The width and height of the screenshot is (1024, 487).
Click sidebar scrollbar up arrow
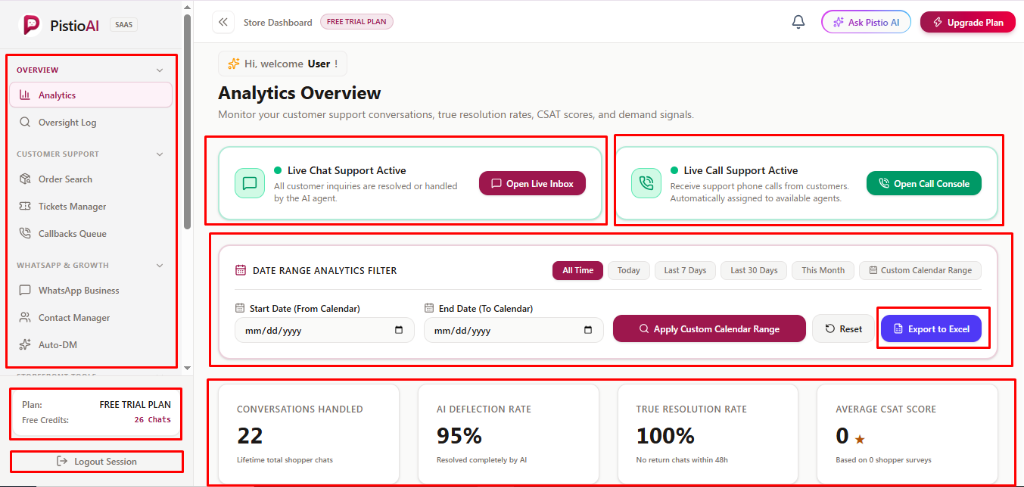pyautogui.click(x=187, y=6)
